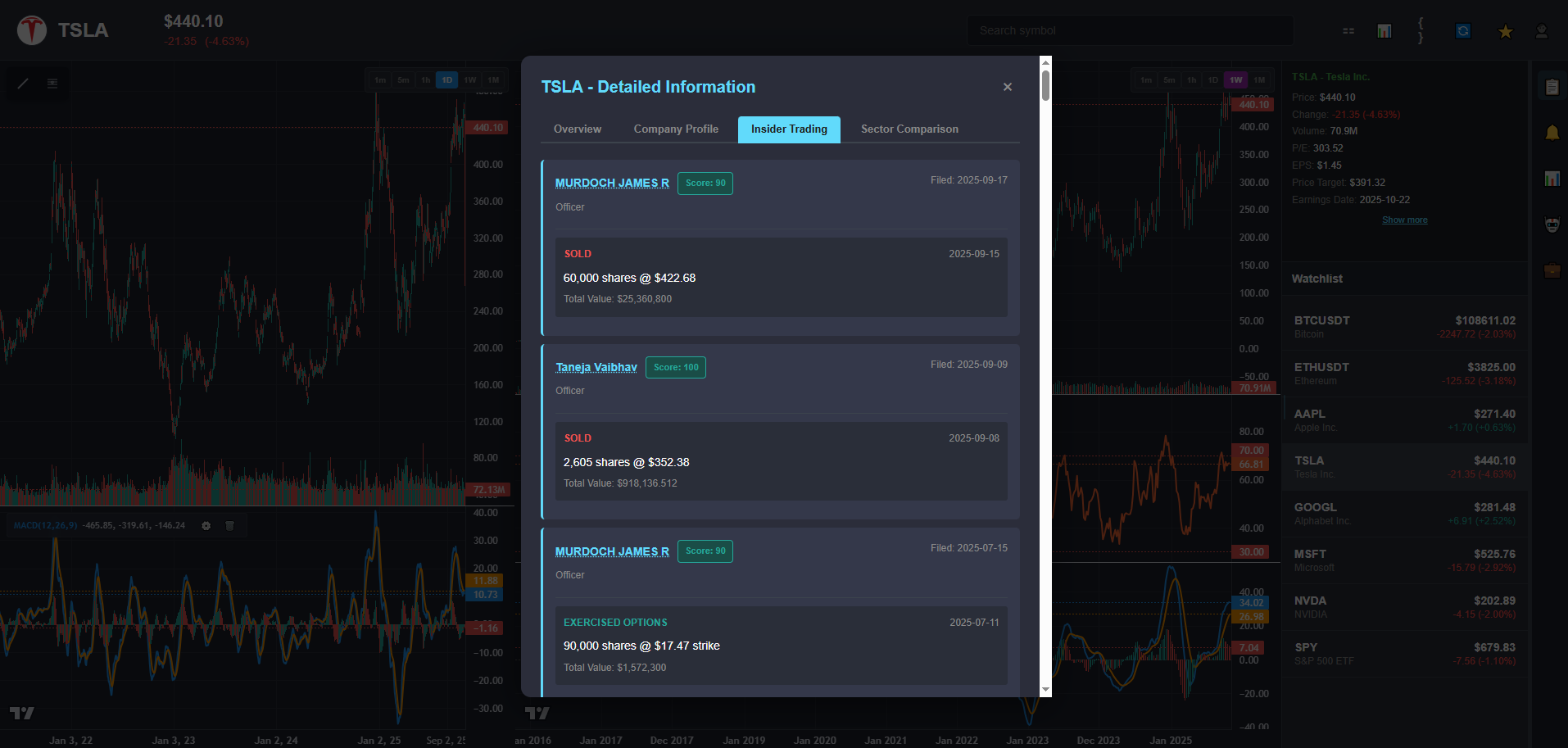This screenshot has height=748, width=1568.
Task: Open the user profile icon
Action: coord(1542,31)
